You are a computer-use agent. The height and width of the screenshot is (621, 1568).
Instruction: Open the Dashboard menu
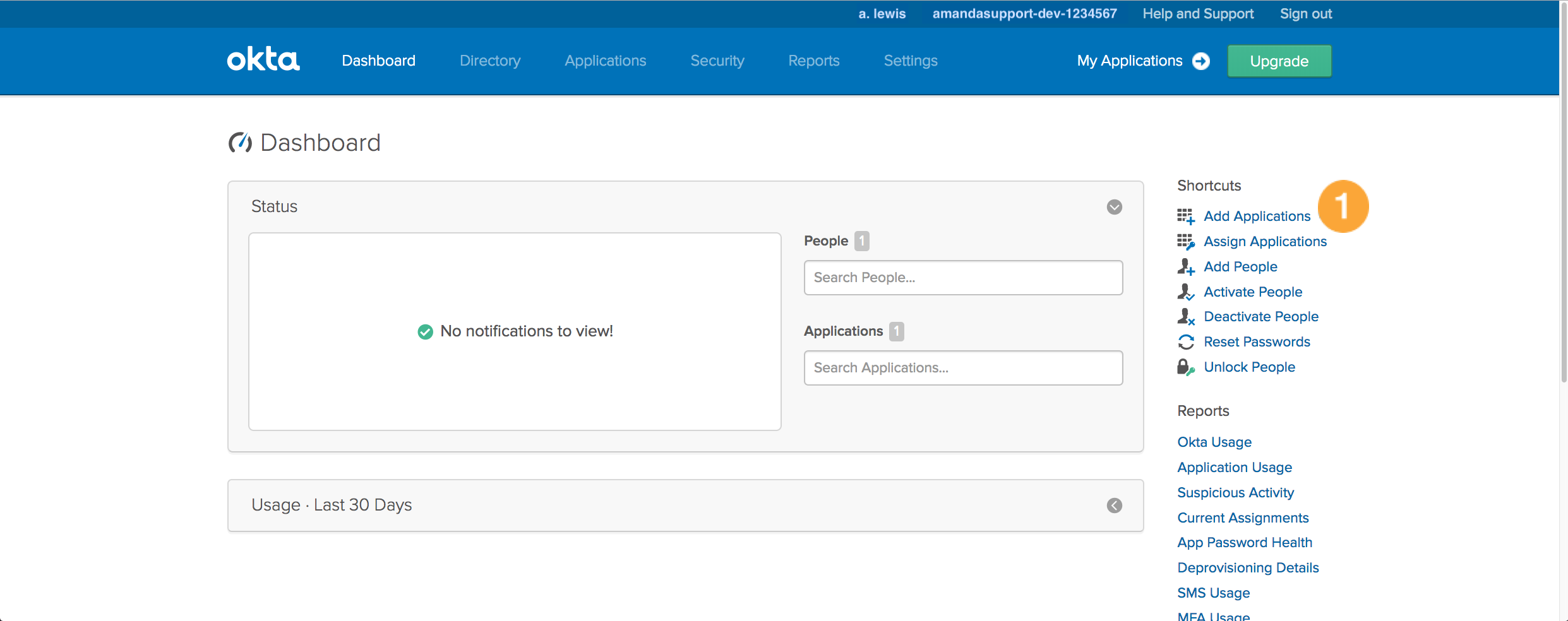point(378,61)
